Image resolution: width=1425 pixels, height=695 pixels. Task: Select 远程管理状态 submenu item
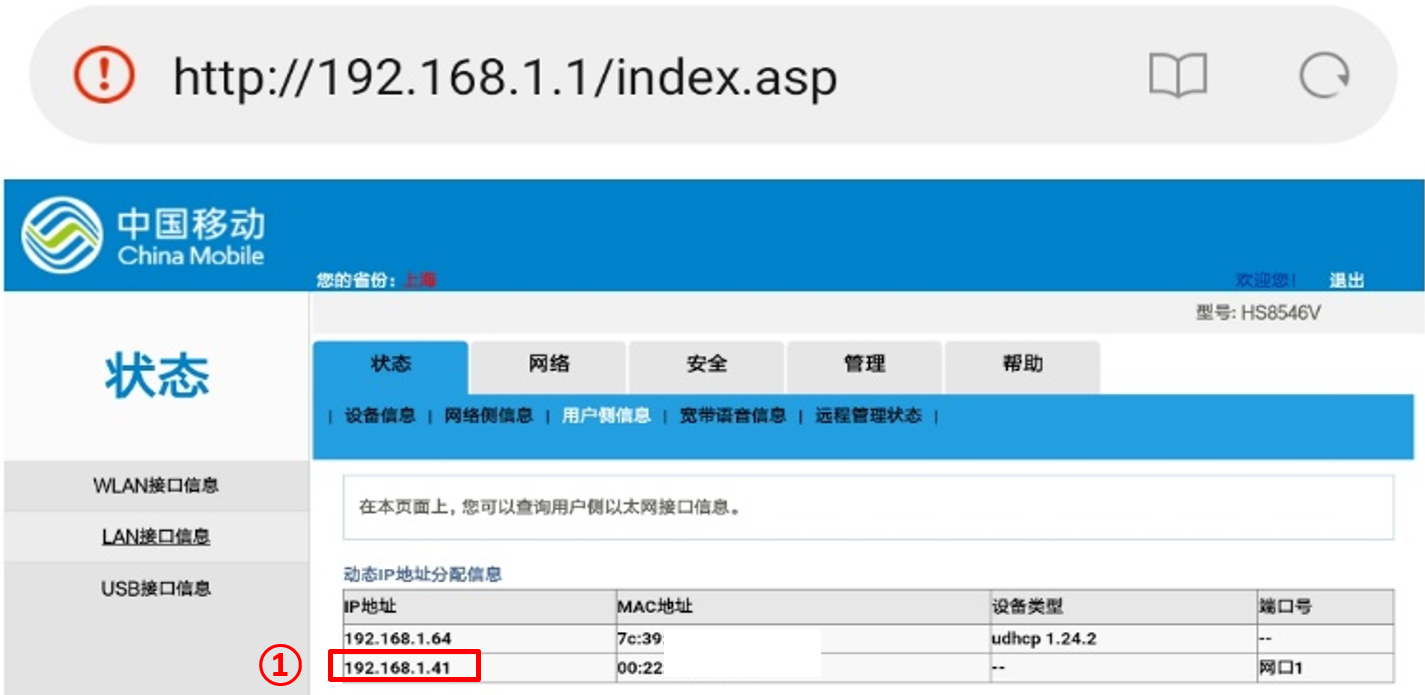pos(868,416)
